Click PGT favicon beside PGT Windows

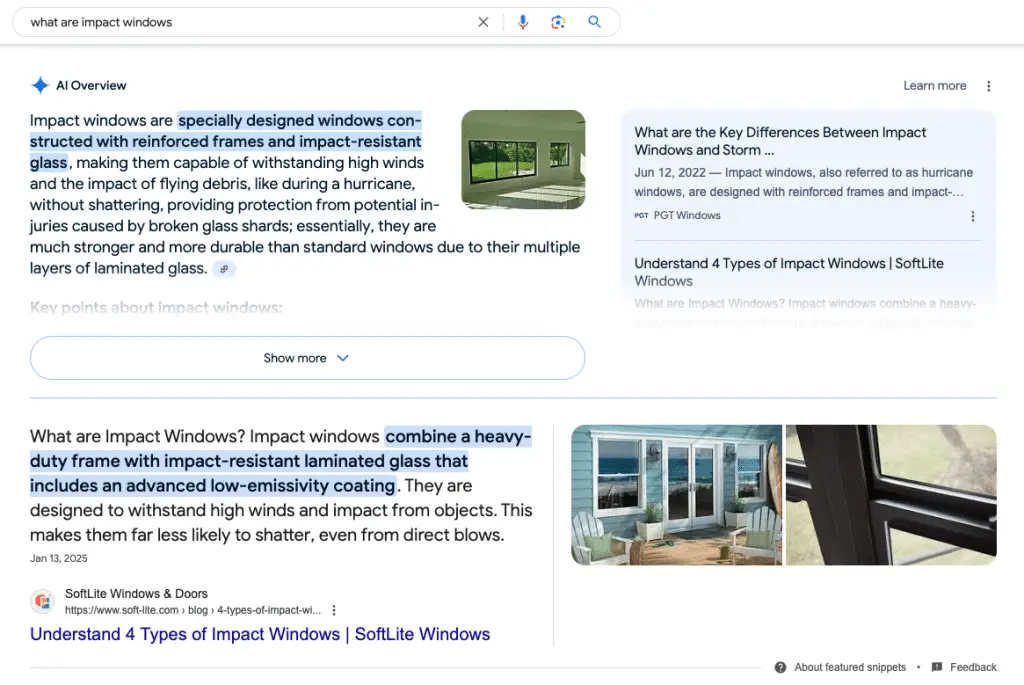641,215
